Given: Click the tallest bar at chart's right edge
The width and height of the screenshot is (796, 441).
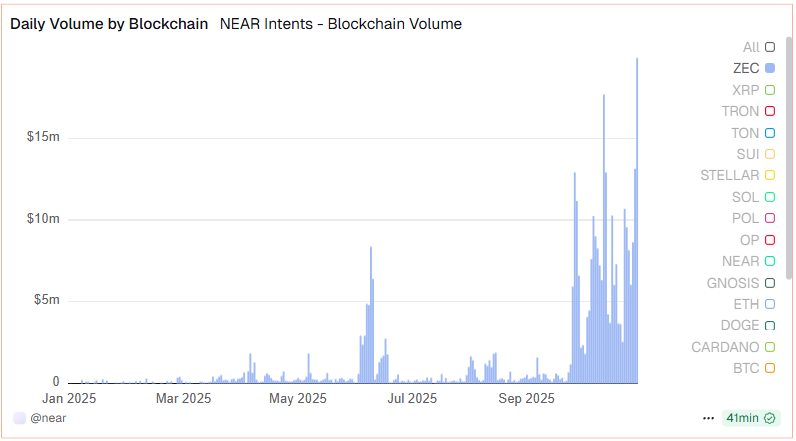Looking at the screenshot, I should point(637,220).
